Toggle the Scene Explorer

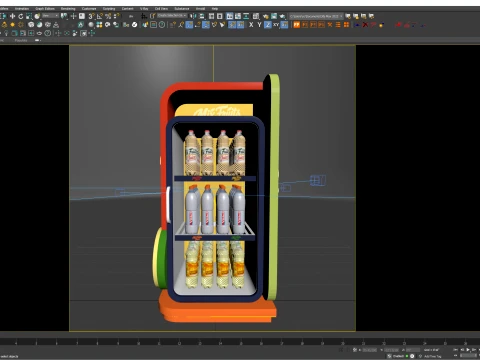tap(211, 16)
